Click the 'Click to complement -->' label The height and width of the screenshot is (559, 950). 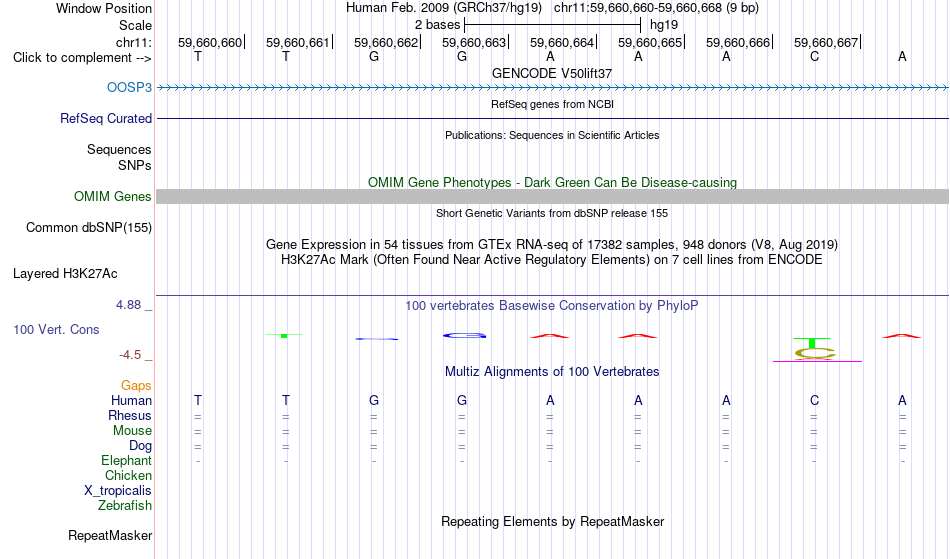click(82, 58)
